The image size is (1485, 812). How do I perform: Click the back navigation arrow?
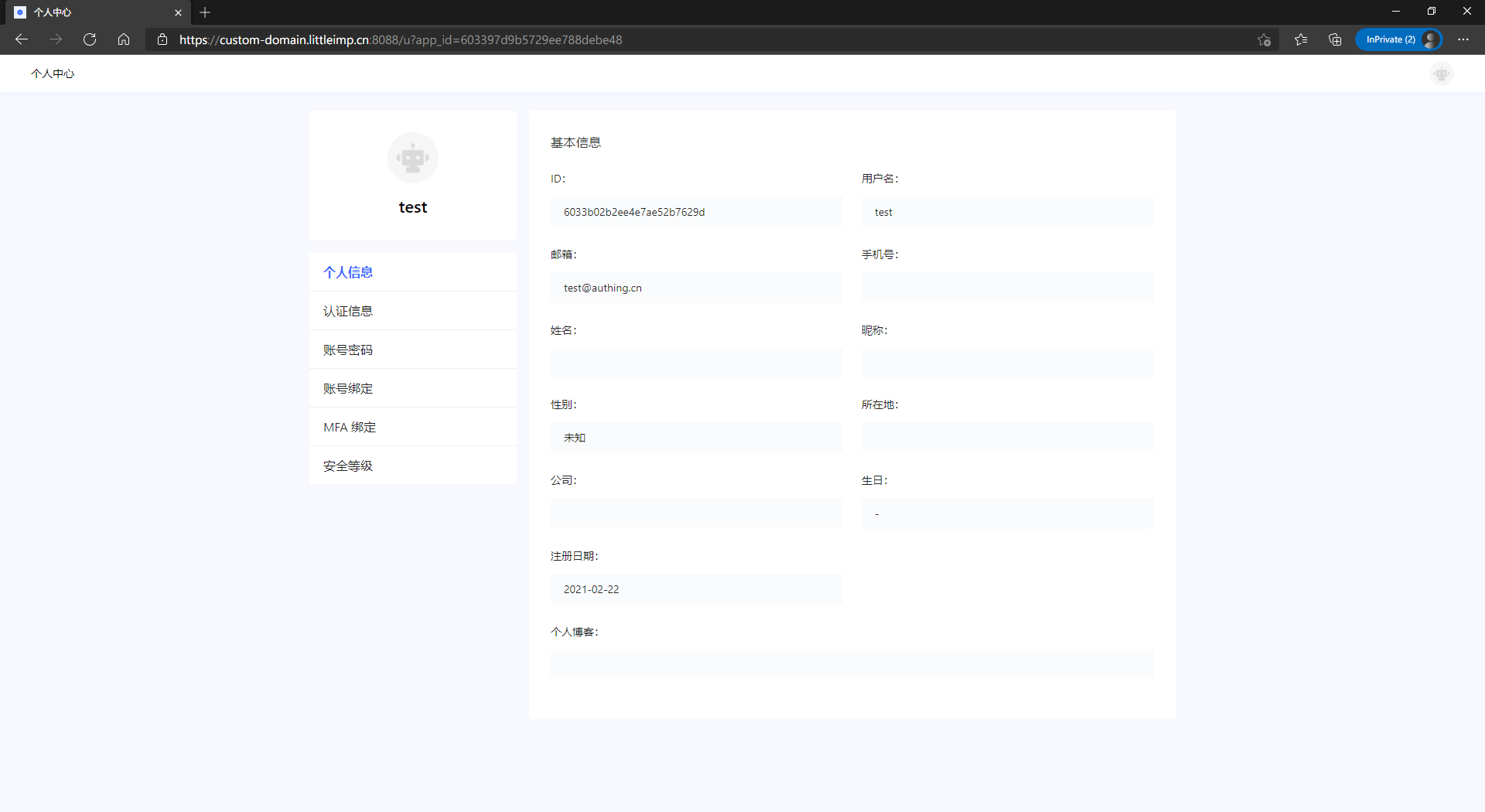click(21, 39)
